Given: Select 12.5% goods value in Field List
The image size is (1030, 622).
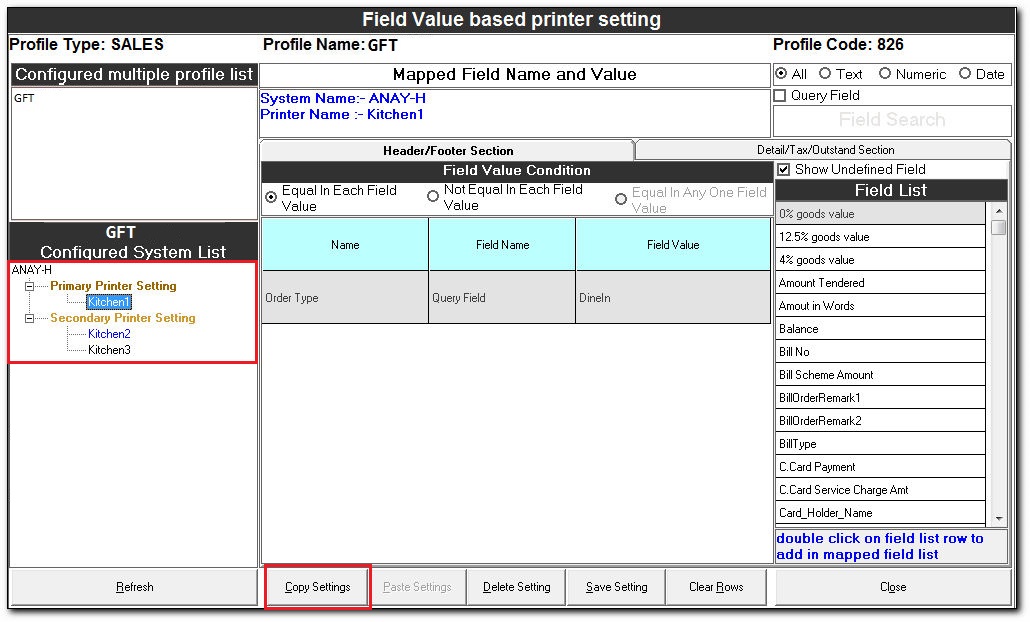Looking at the screenshot, I should pyautogui.click(x=880, y=236).
